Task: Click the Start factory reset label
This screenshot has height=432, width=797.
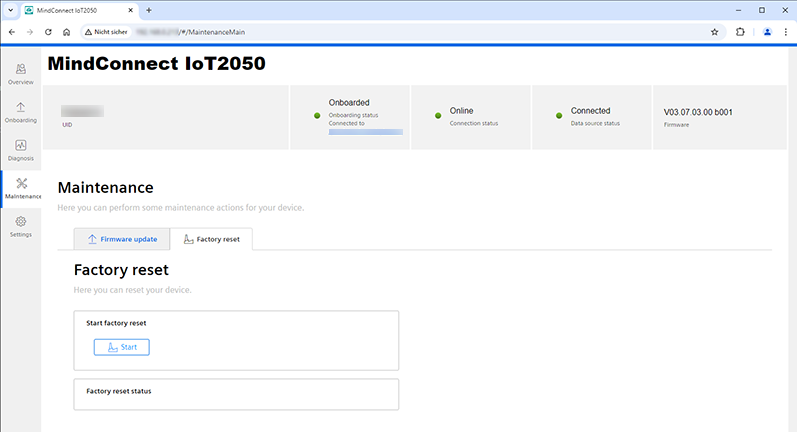Action: (116, 323)
